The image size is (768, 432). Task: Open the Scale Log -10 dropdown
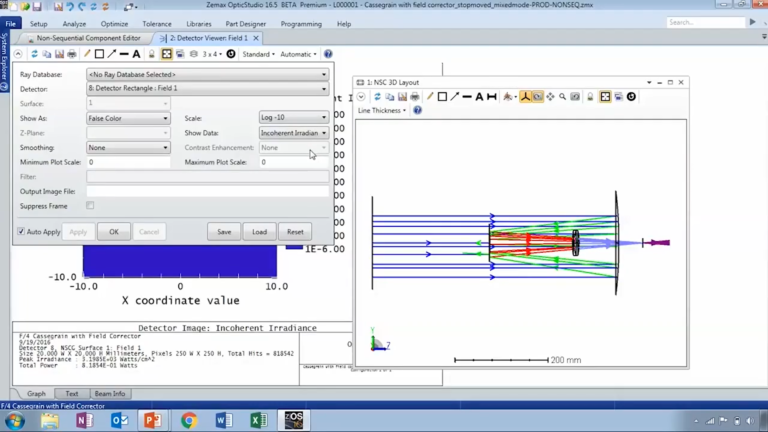coord(293,118)
